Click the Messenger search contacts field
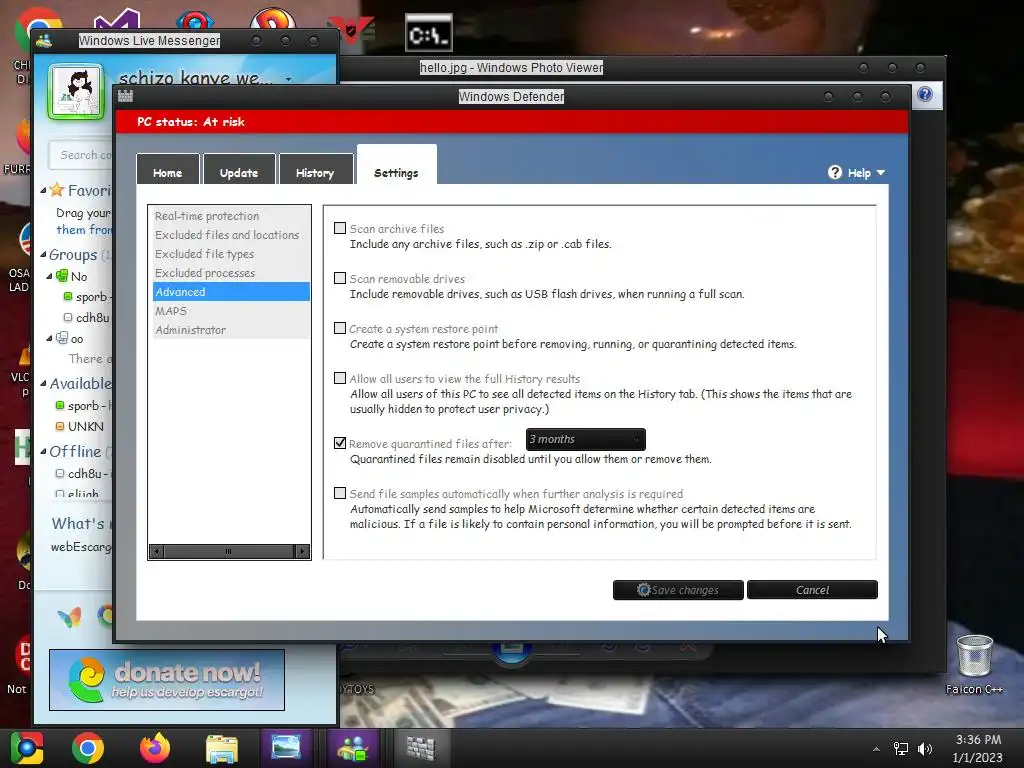The image size is (1024, 768). click(x=81, y=155)
